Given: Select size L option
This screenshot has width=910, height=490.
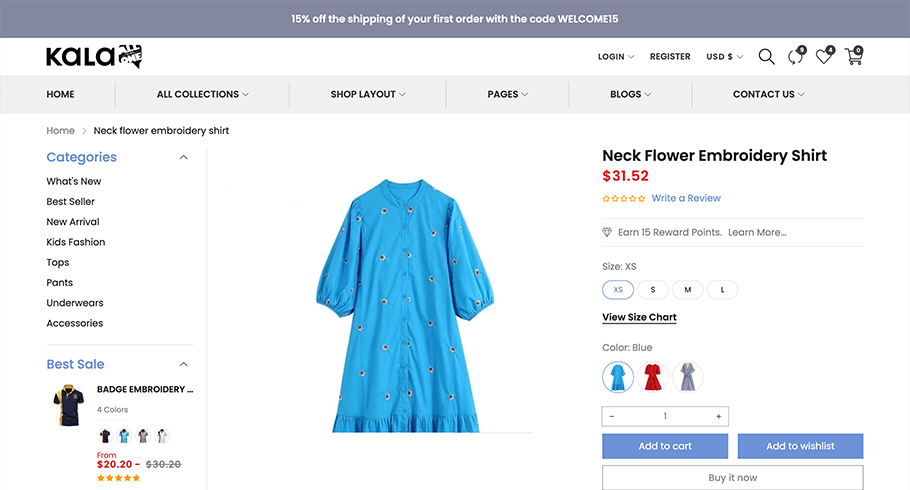Looking at the screenshot, I should [x=723, y=290].
